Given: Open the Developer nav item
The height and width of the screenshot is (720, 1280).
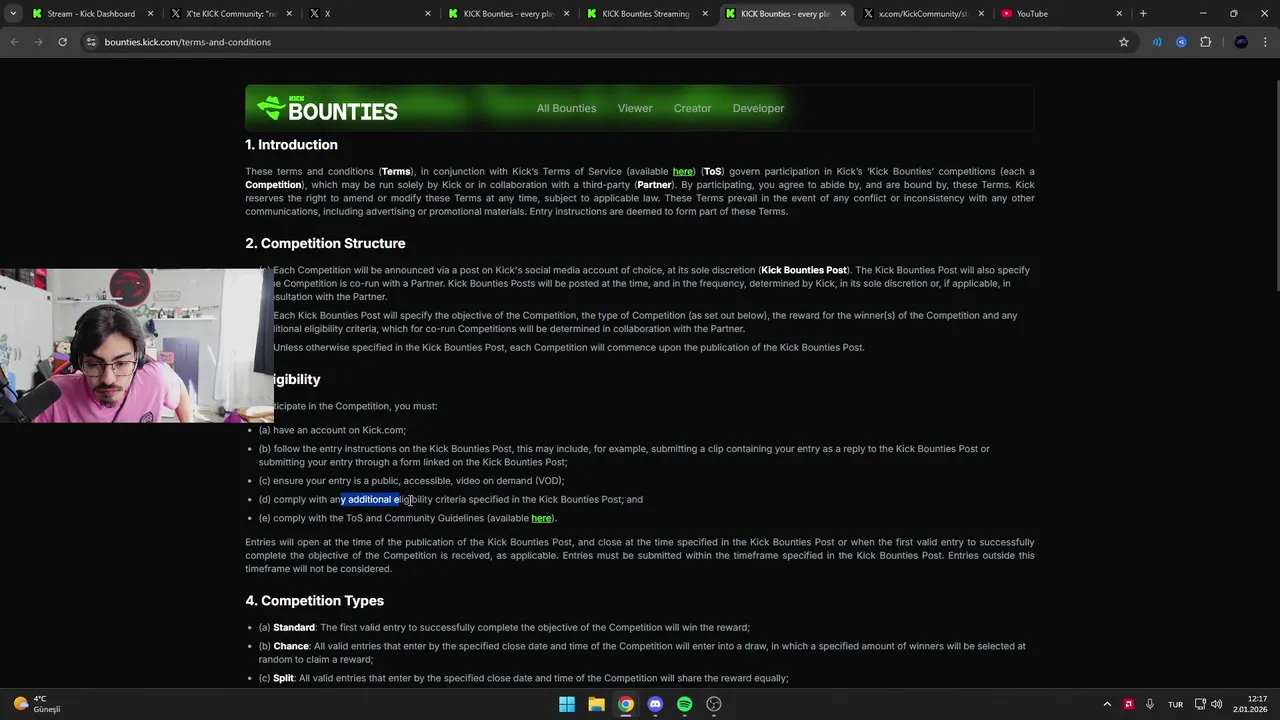Looking at the screenshot, I should click(758, 108).
